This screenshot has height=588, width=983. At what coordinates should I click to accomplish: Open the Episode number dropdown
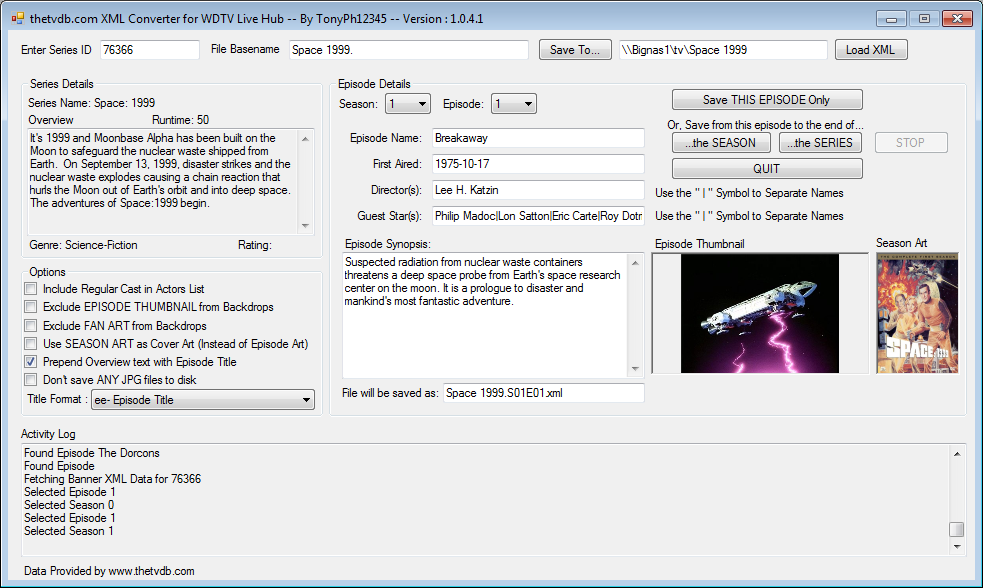(x=513, y=104)
